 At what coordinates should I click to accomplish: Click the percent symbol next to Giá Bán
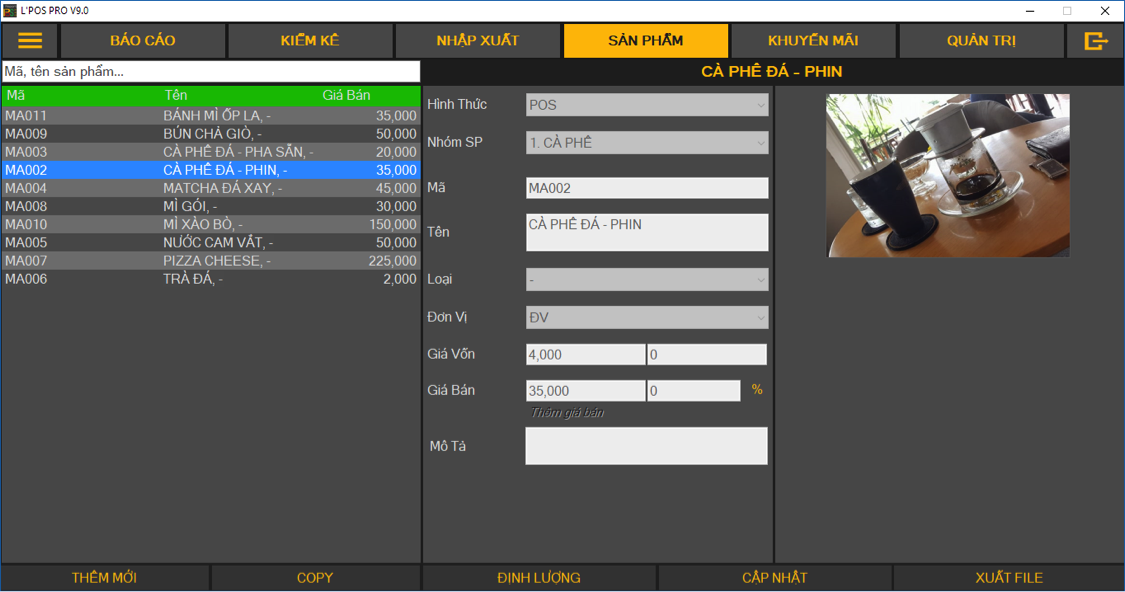coord(757,390)
